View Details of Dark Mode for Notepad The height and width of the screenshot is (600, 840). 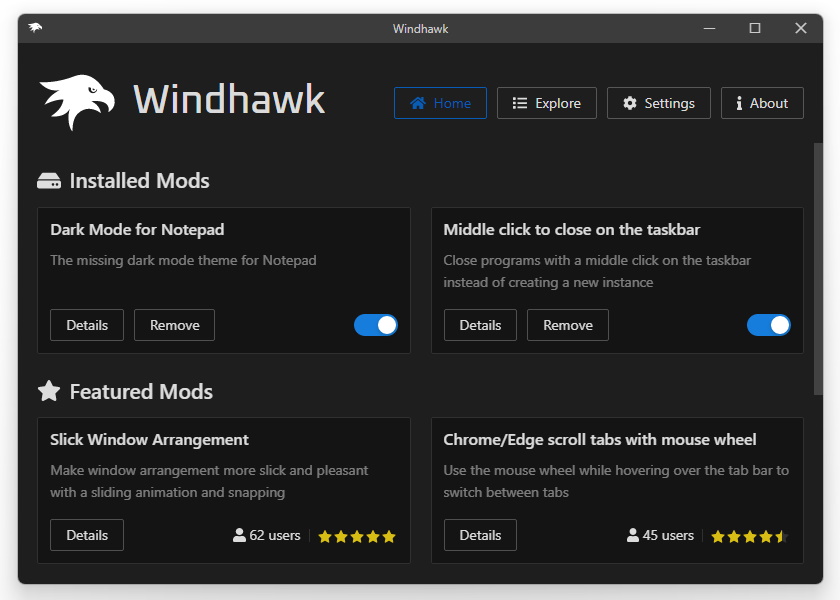(x=86, y=325)
